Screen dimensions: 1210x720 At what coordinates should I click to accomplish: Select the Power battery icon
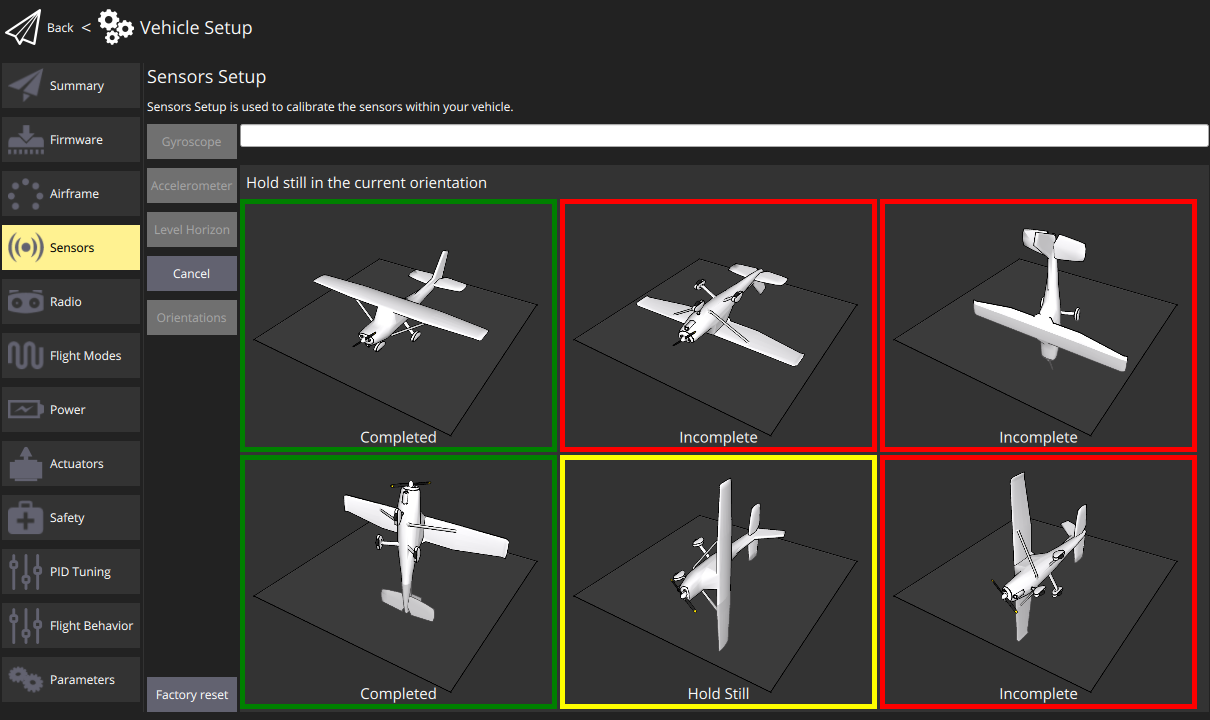[x=25, y=410]
